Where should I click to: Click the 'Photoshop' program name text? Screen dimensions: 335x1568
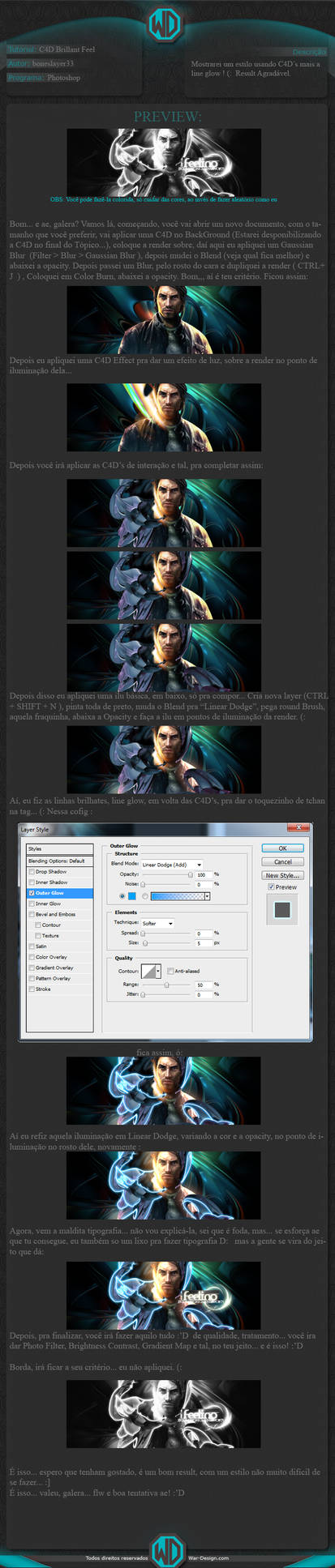63,78
